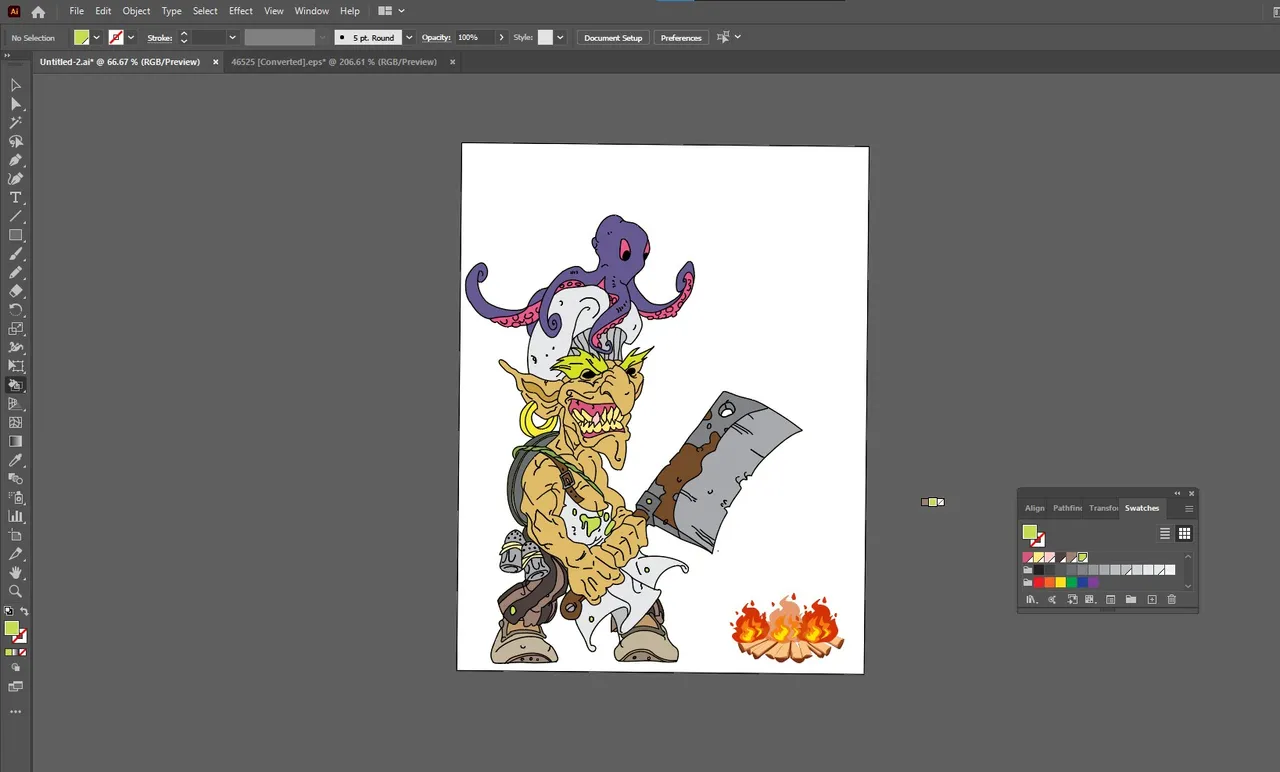Open the Show Swatch Kinds menu
This screenshot has width=1280, height=772.
(1090, 600)
